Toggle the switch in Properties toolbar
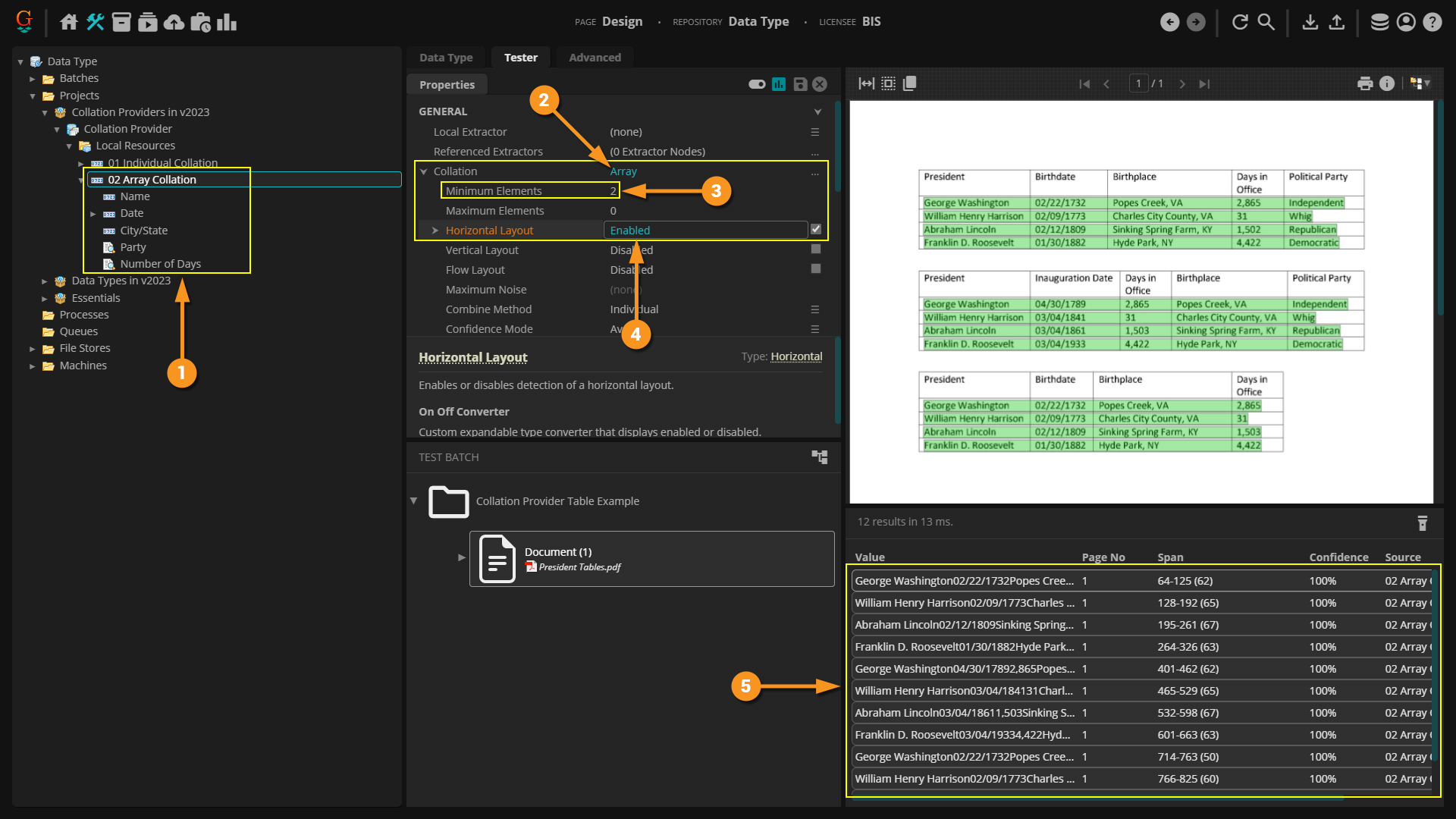The width and height of the screenshot is (1456, 819). coord(757,84)
